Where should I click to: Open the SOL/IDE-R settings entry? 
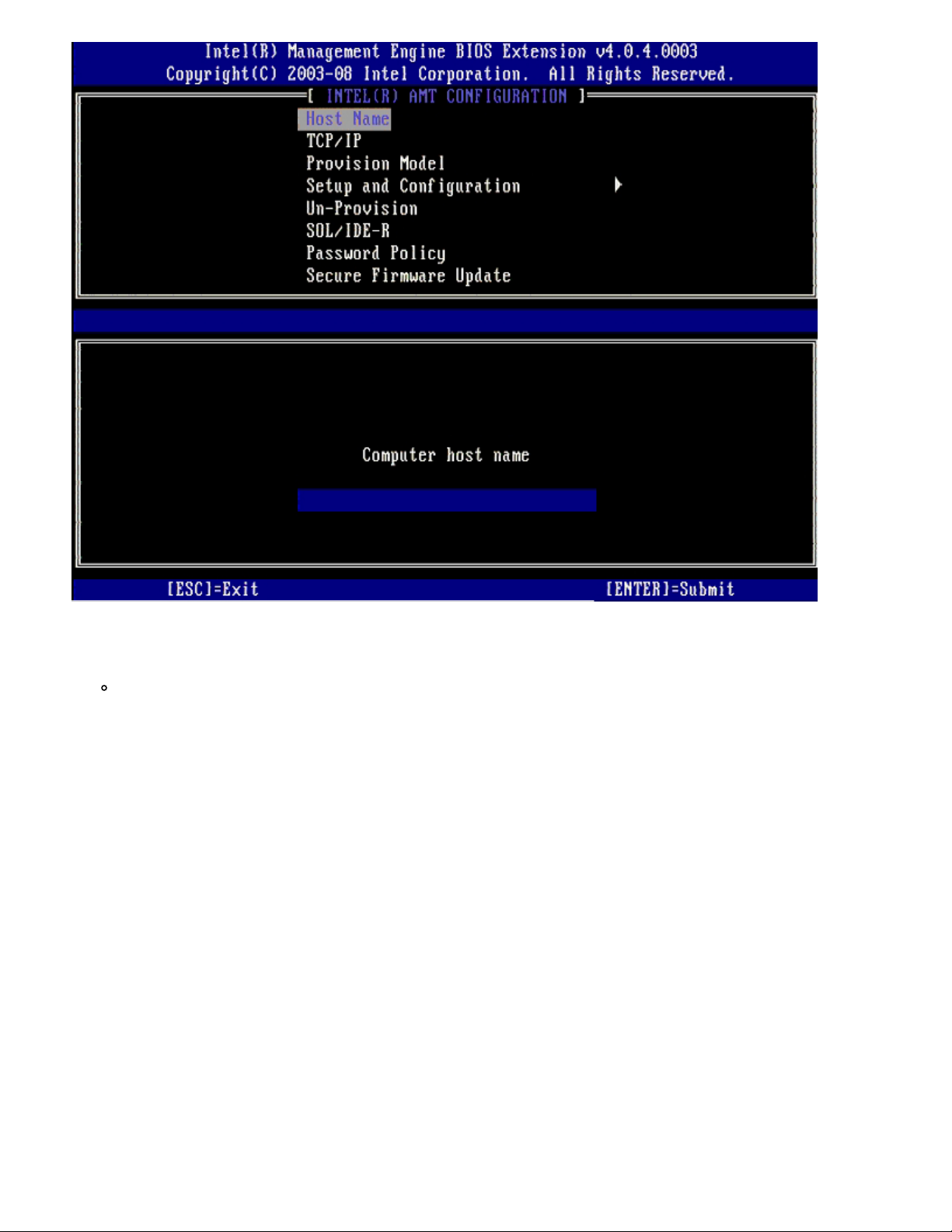(347, 232)
